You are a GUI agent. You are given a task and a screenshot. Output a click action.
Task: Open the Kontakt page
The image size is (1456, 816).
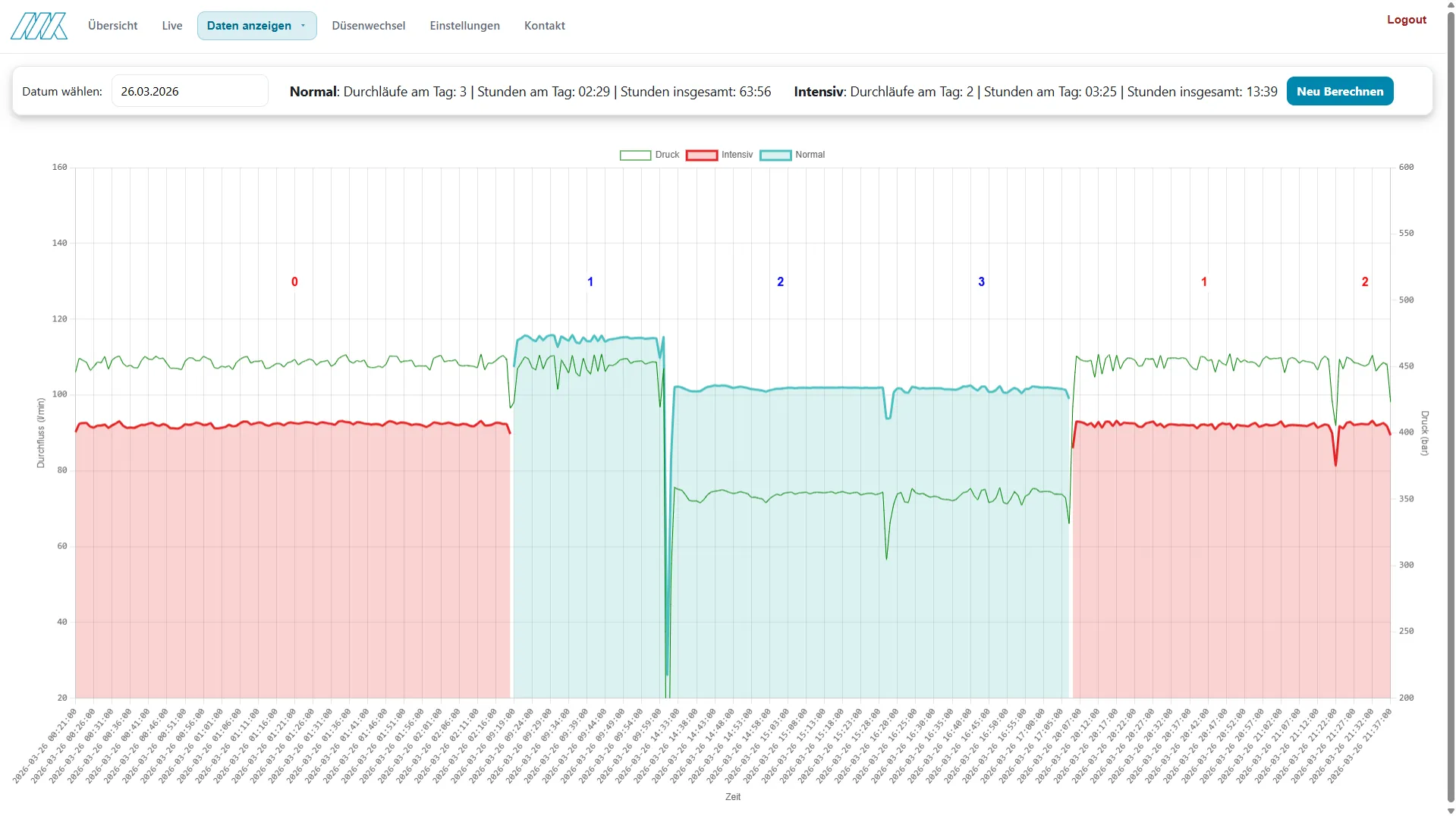[x=545, y=26]
